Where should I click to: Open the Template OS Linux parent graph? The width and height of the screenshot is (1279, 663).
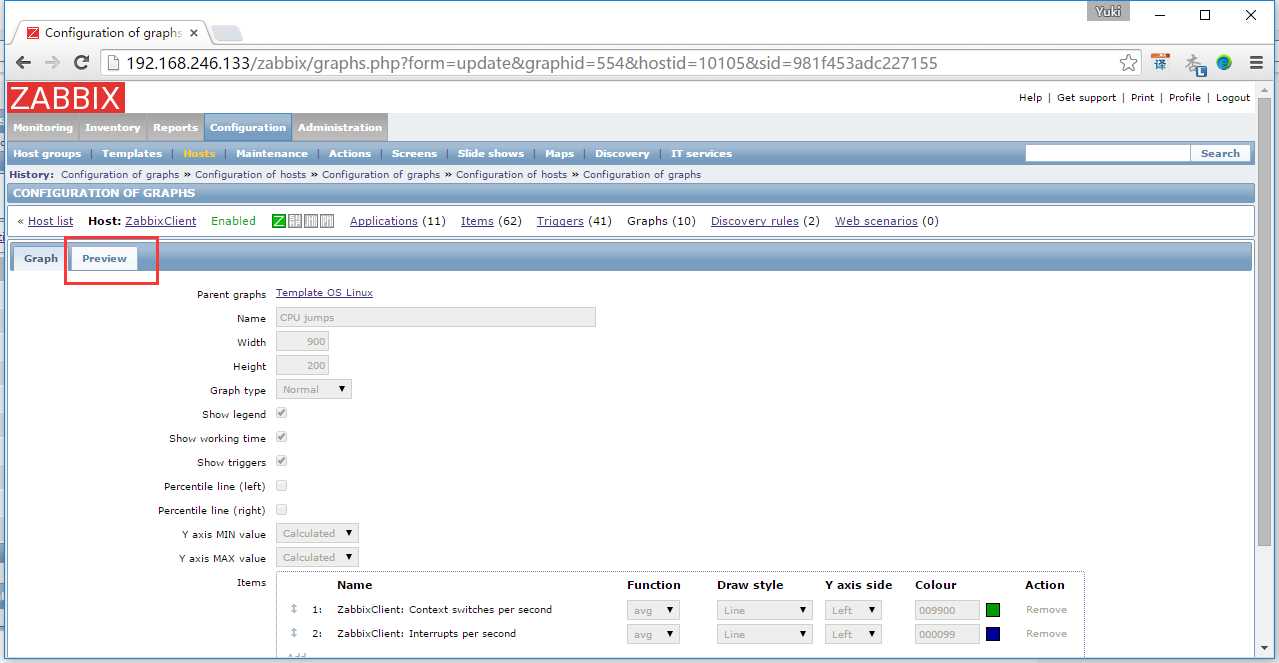324,293
